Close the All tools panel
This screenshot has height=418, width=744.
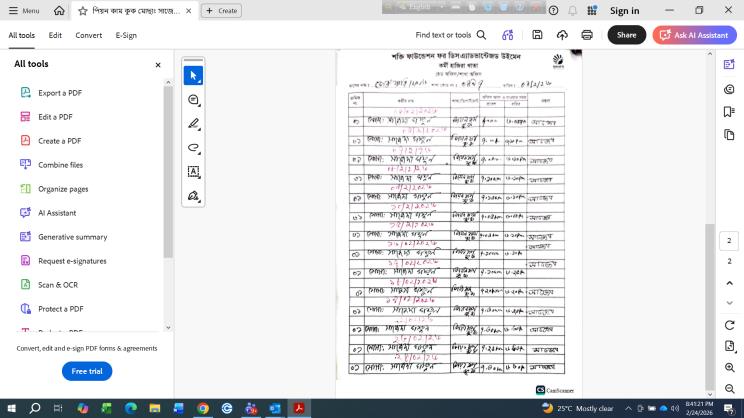pos(158,65)
